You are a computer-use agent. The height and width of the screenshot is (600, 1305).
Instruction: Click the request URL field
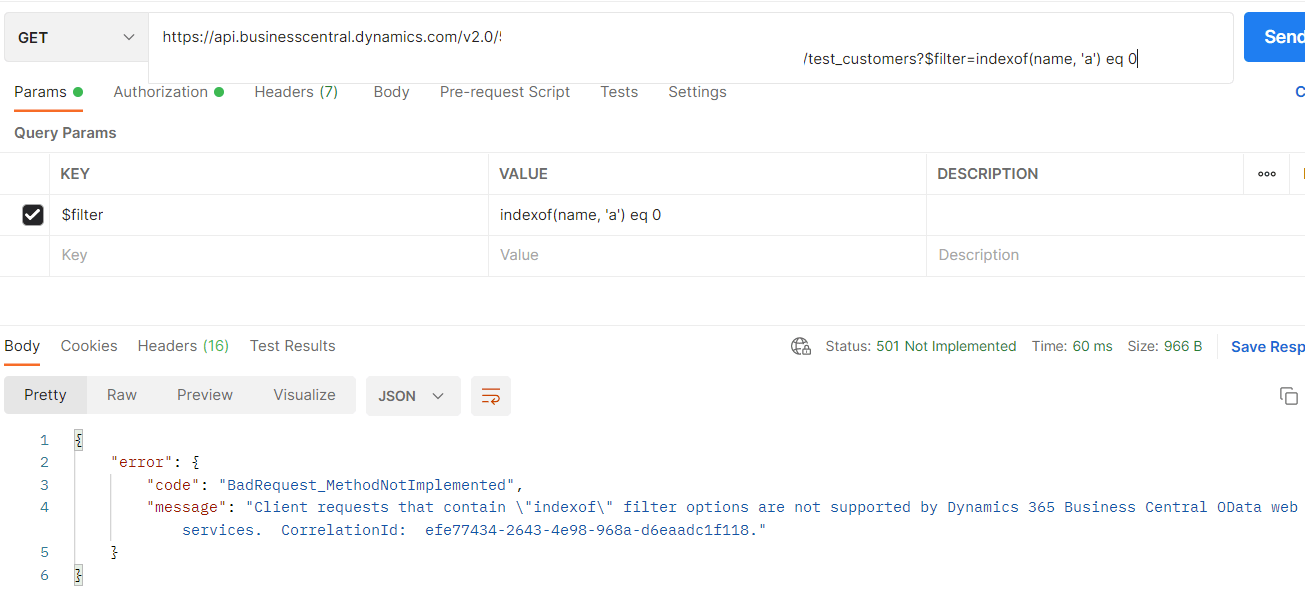pos(690,48)
